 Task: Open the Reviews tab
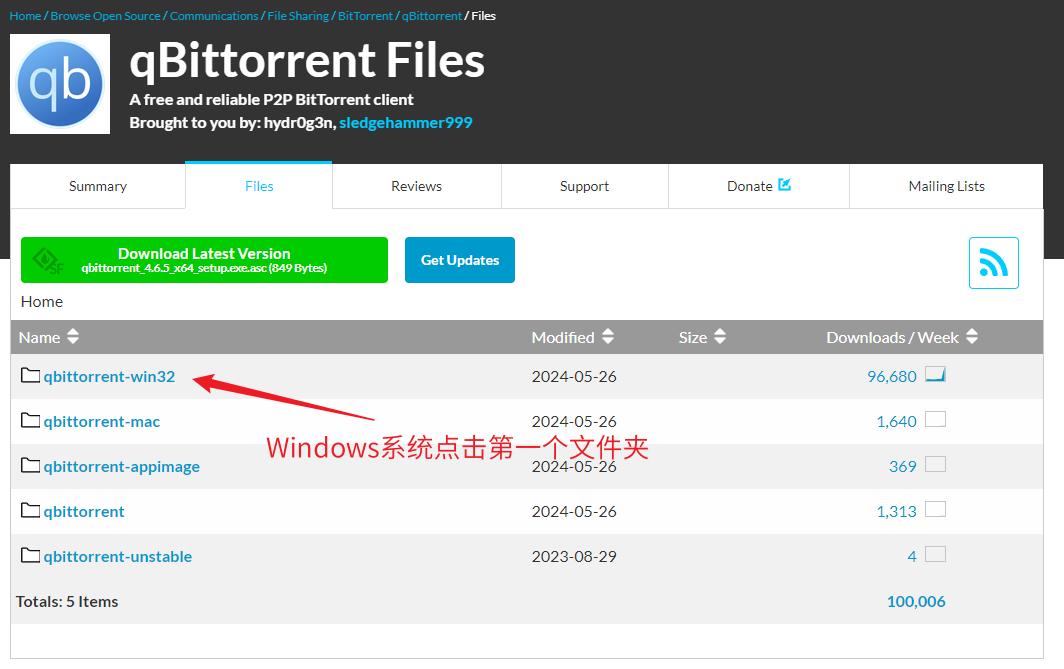tap(416, 186)
